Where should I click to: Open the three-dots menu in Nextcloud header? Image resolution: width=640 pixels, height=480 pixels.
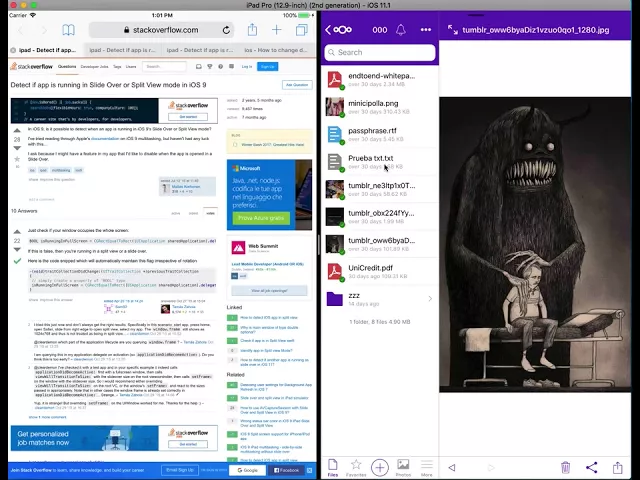(426, 29)
